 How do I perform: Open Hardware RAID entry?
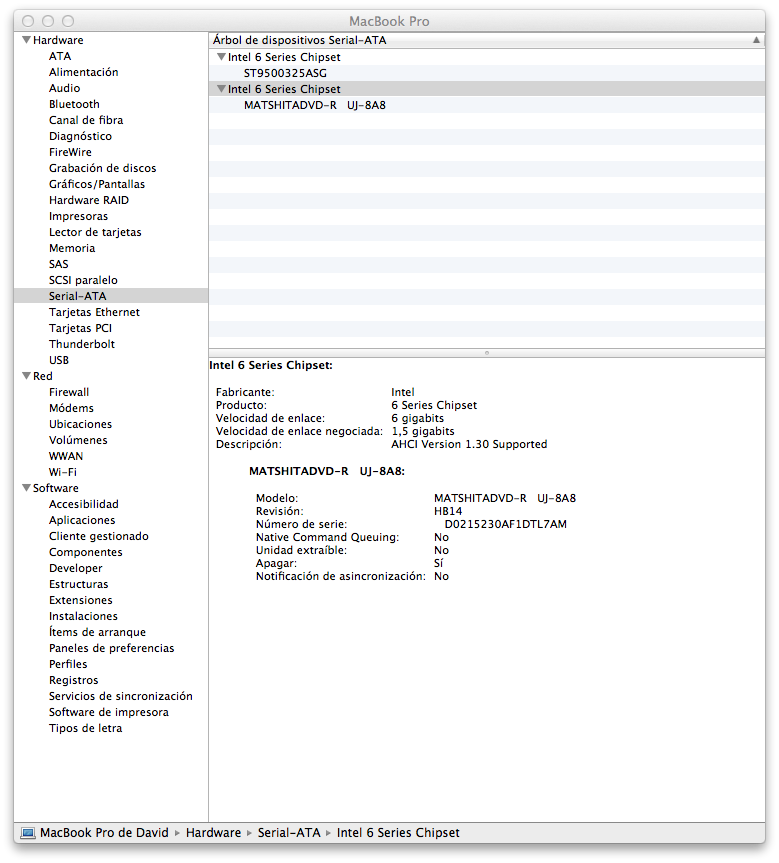tap(89, 200)
